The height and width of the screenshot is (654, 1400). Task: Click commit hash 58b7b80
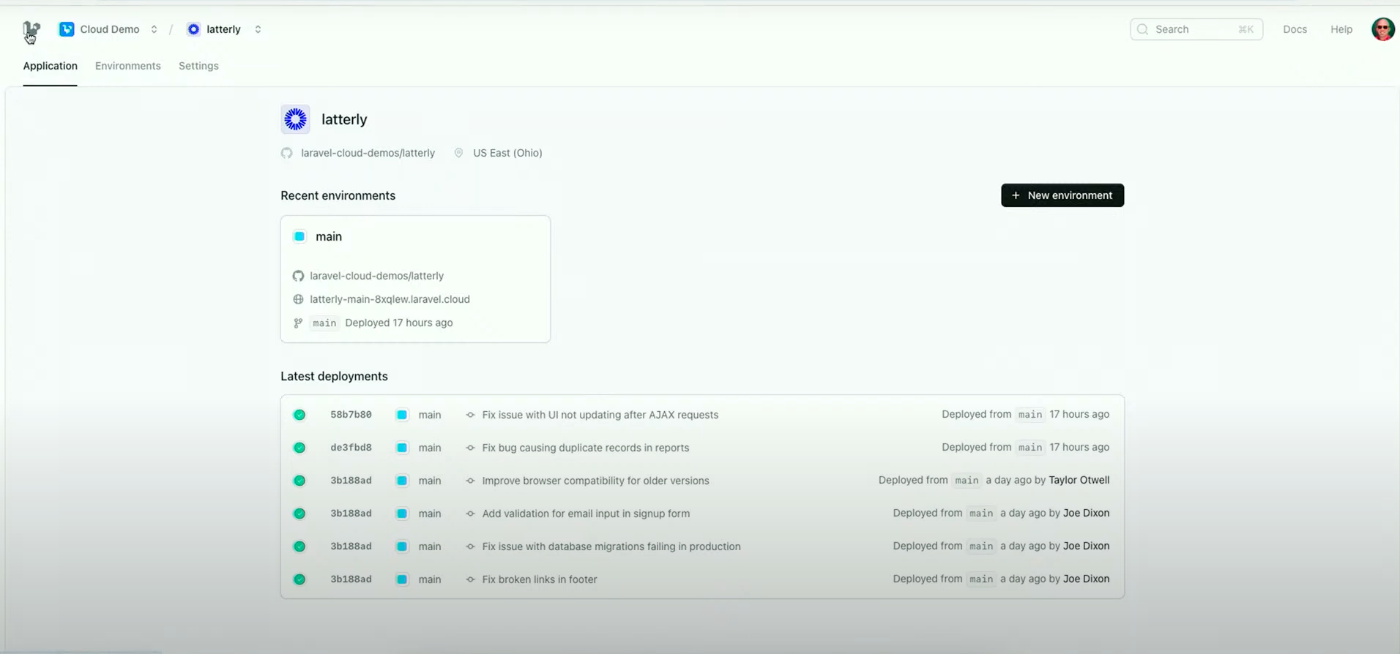click(351, 414)
